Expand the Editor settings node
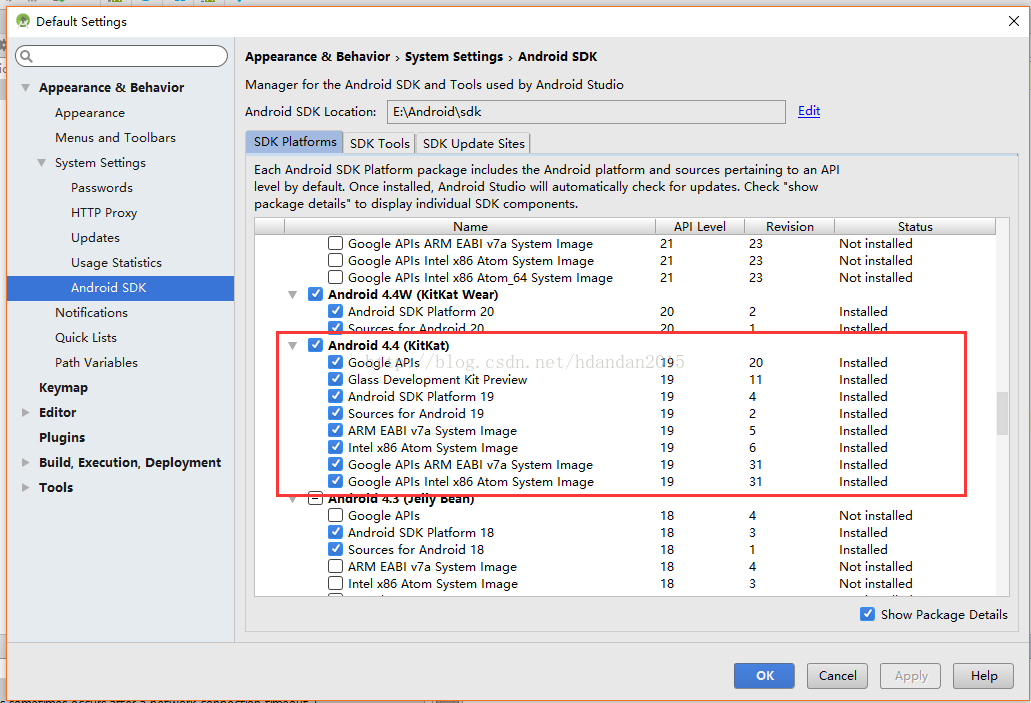 coord(26,412)
